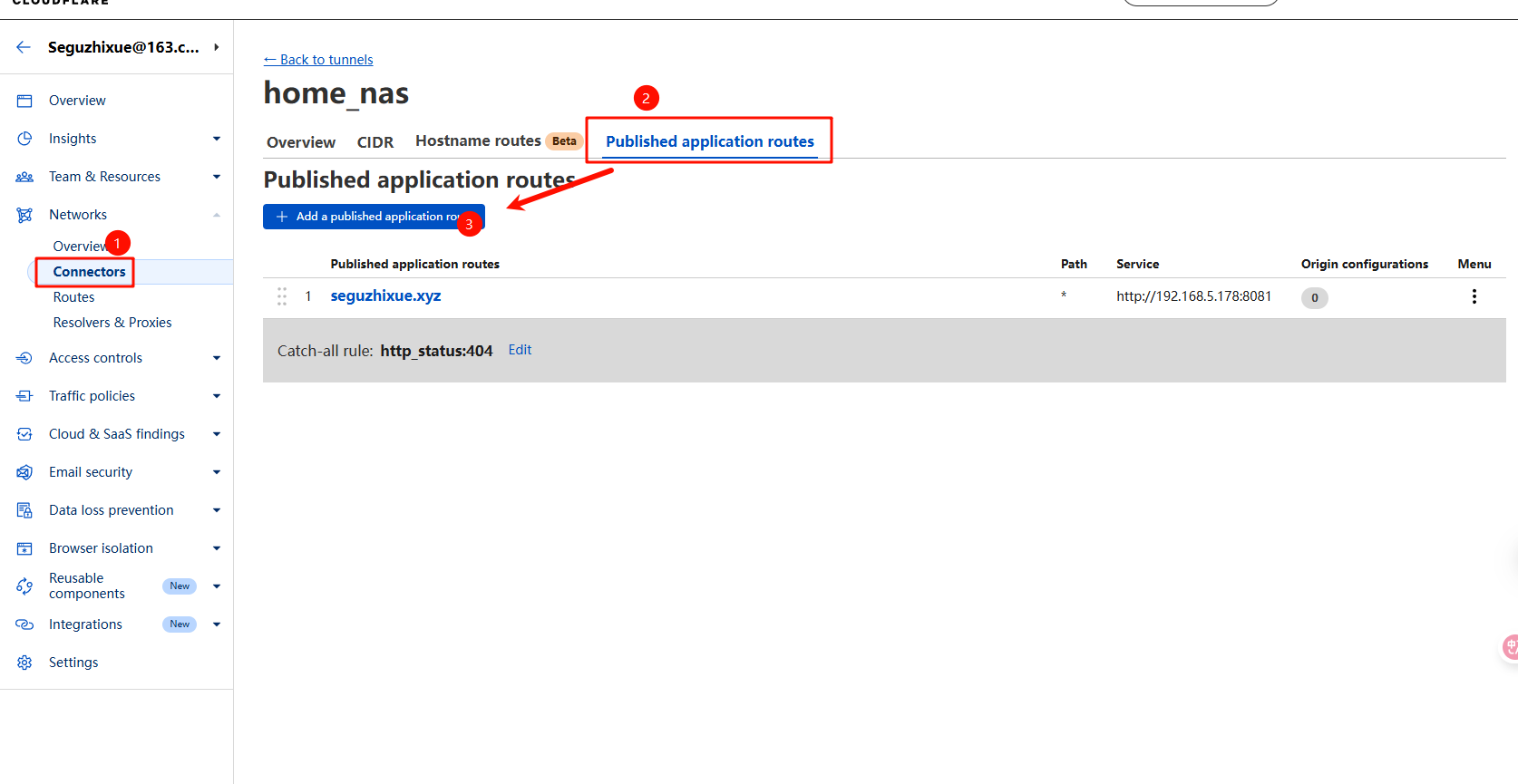
Task: Click the Team & Resources people icon
Action: (x=24, y=177)
